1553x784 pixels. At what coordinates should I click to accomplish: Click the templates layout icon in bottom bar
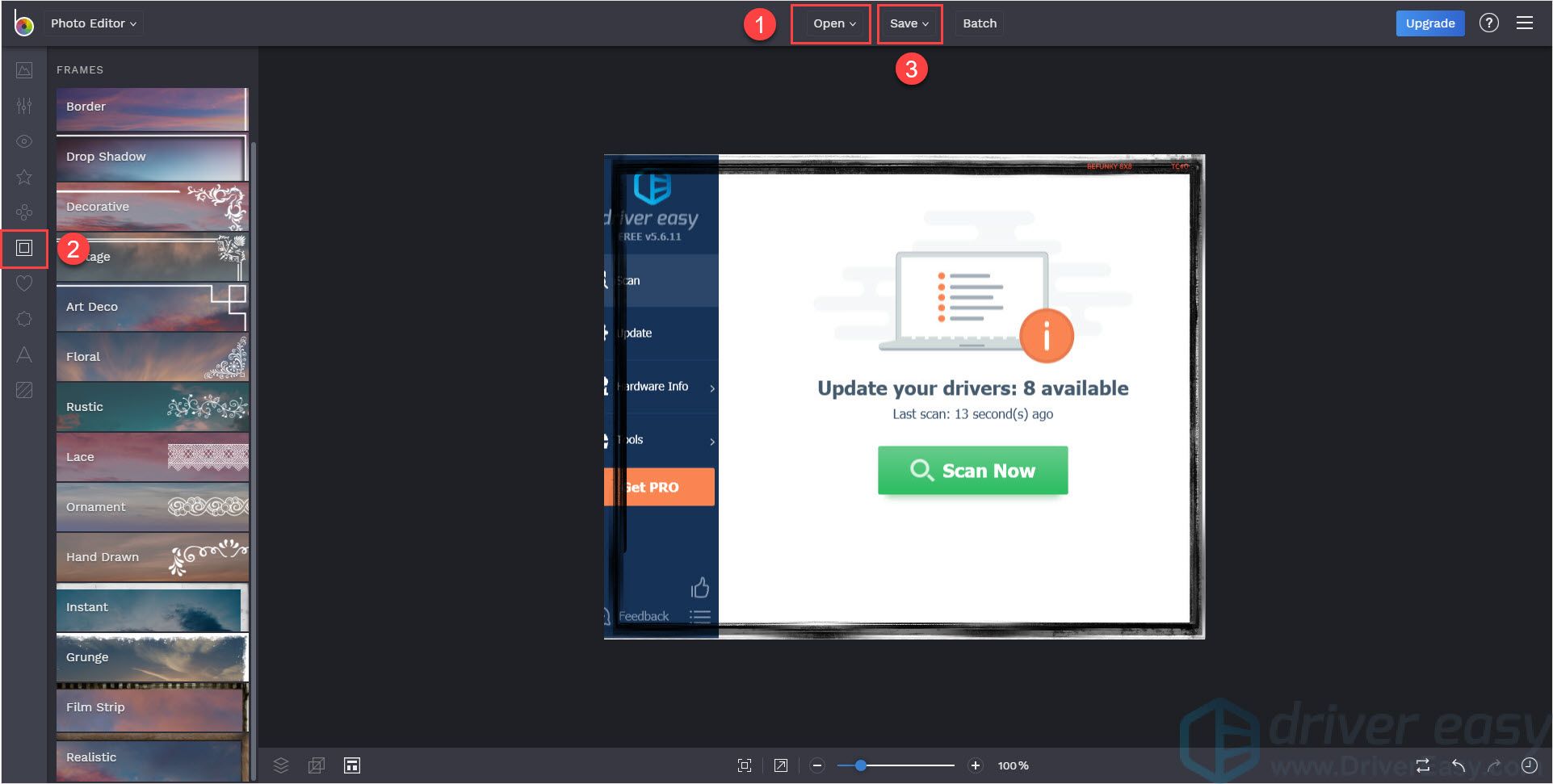[x=352, y=765]
